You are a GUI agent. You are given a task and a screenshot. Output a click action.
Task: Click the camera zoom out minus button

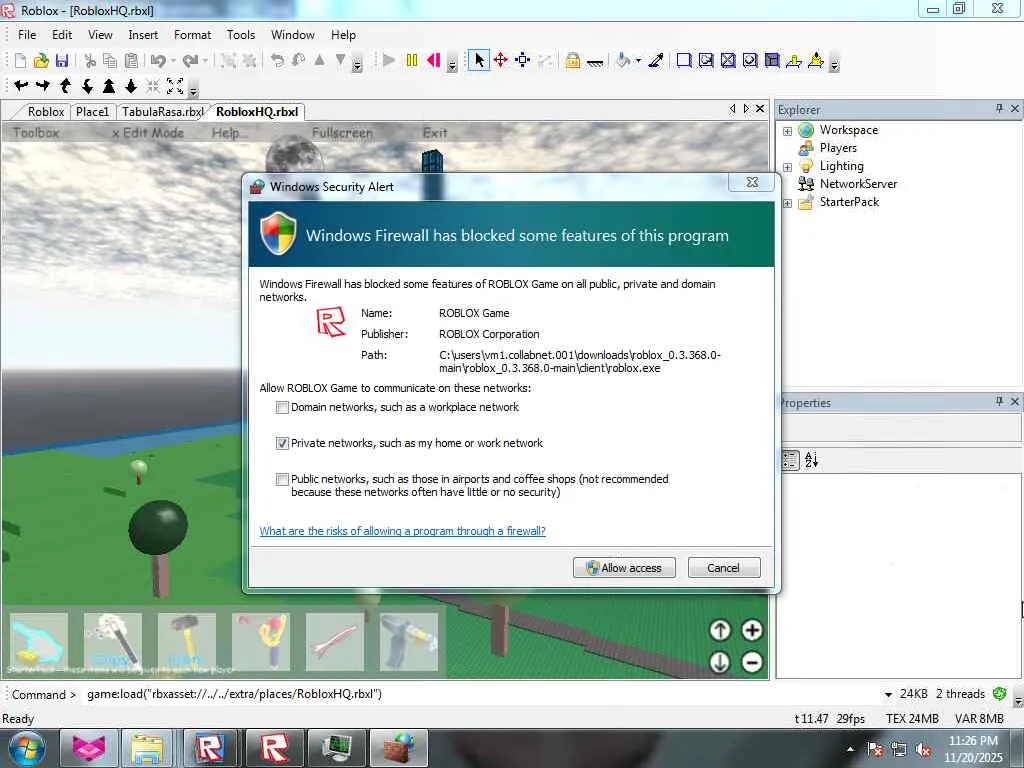(752, 663)
